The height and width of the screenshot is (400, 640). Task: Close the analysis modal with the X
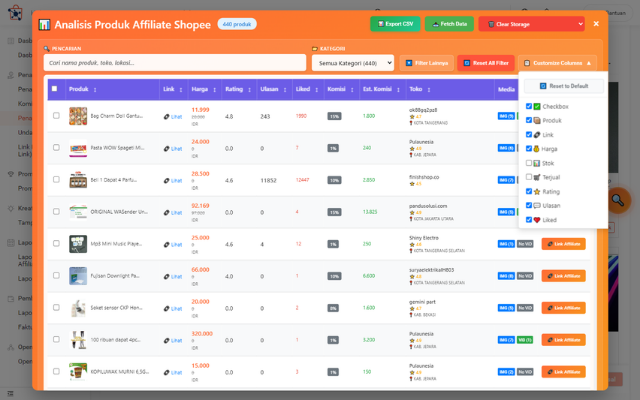pos(596,24)
